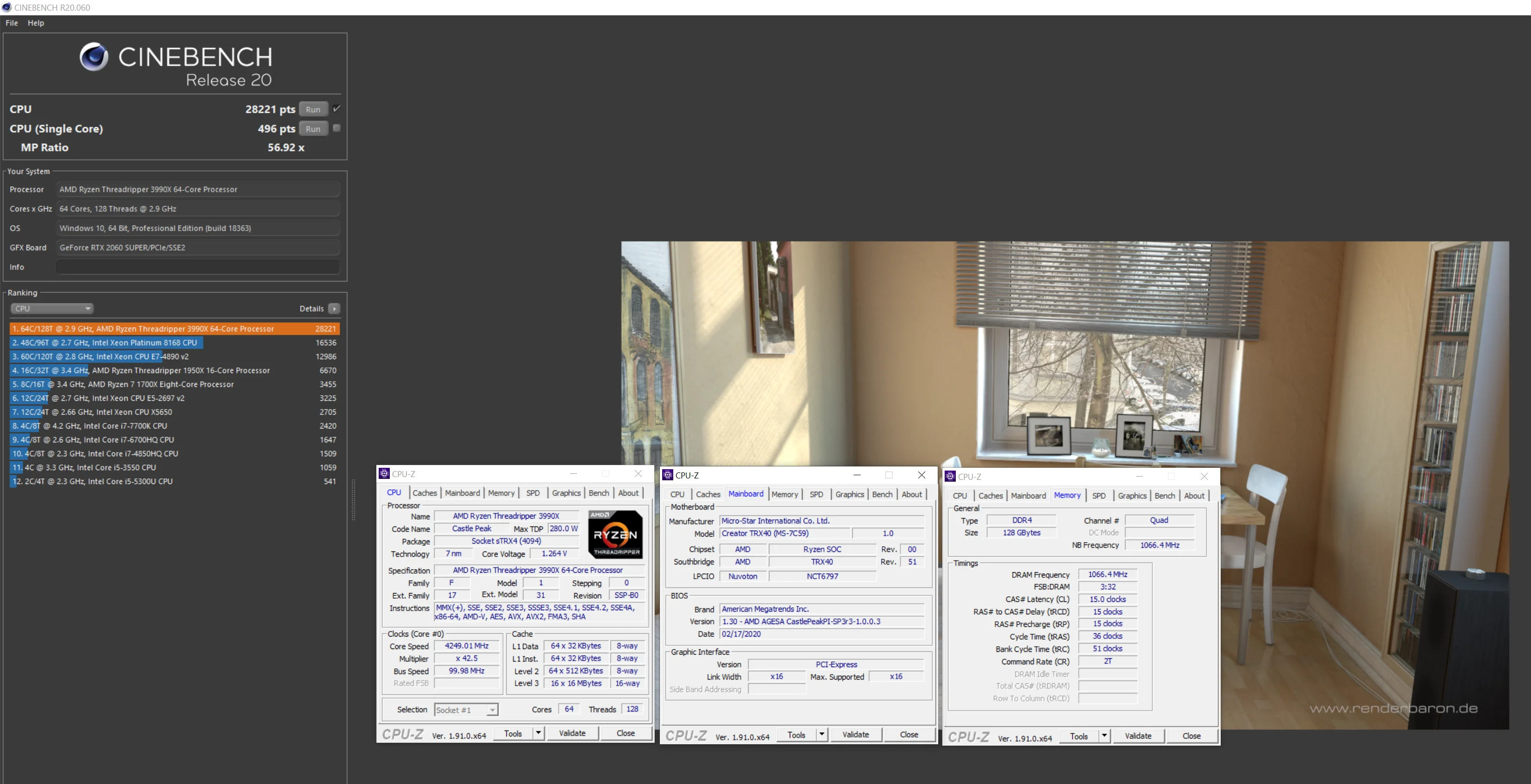Run the CPU multi-core benchmark

313,109
